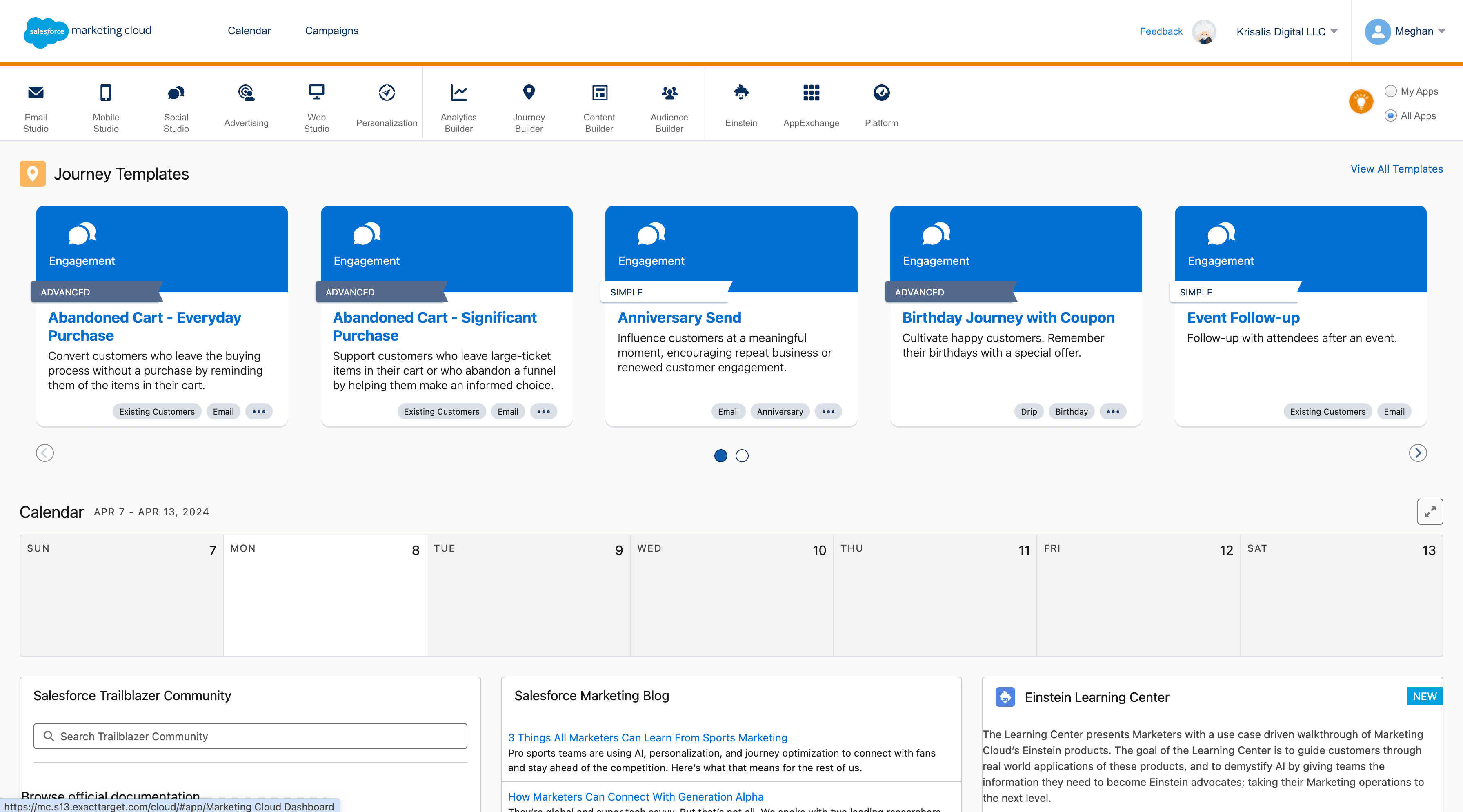Open the AppExchange grid icon
This screenshot has width=1463, height=812.
[811, 92]
